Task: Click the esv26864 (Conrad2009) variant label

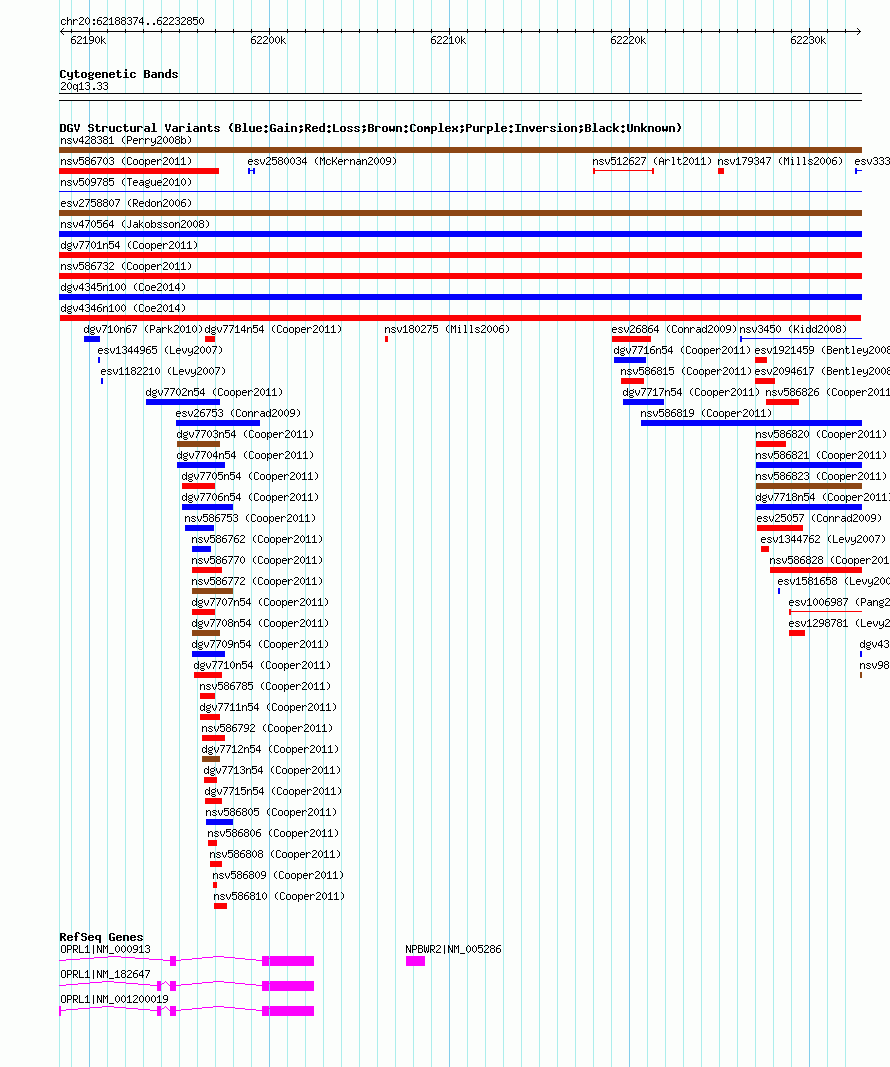Action: (674, 329)
